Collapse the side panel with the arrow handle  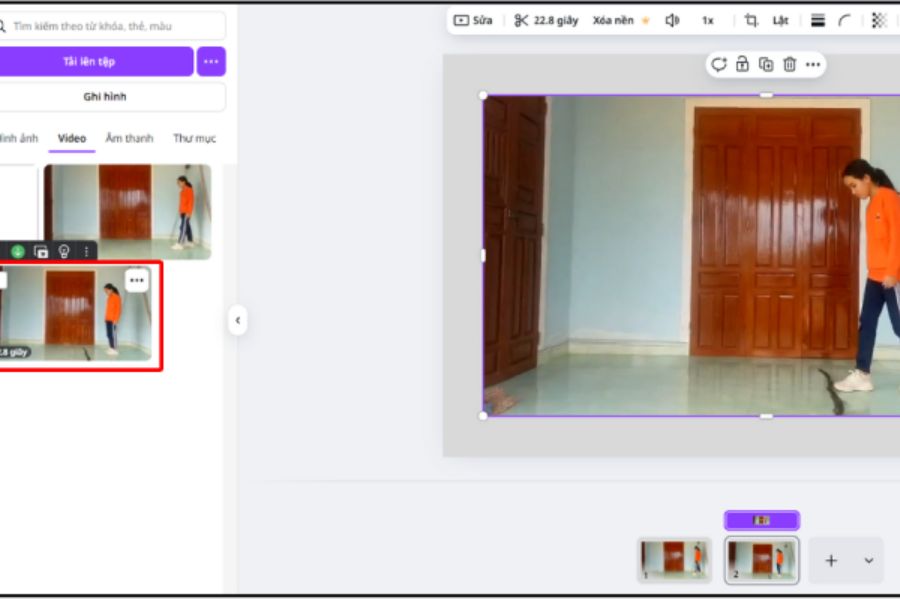[237, 321]
